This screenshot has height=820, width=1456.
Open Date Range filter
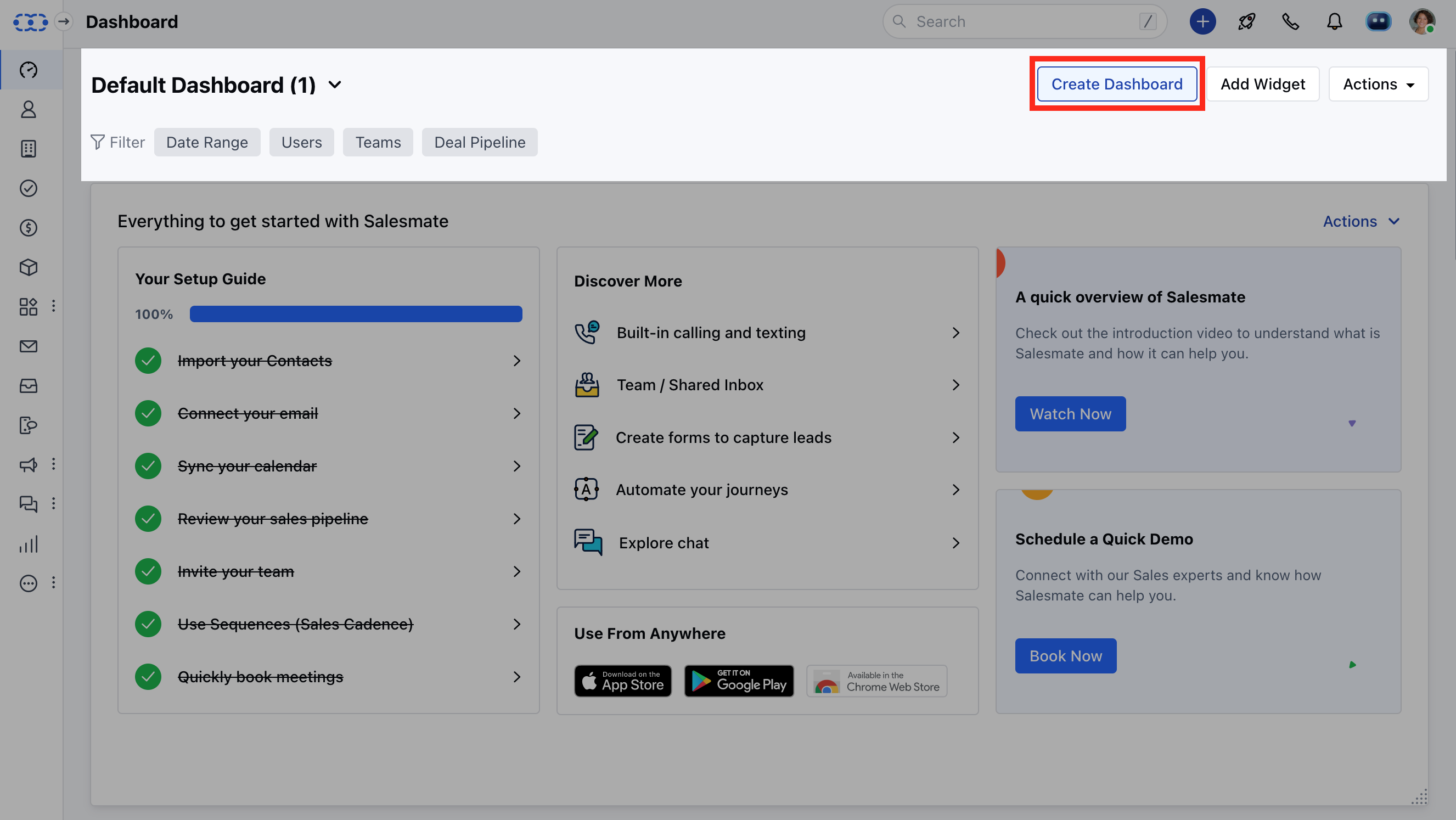coord(207,142)
